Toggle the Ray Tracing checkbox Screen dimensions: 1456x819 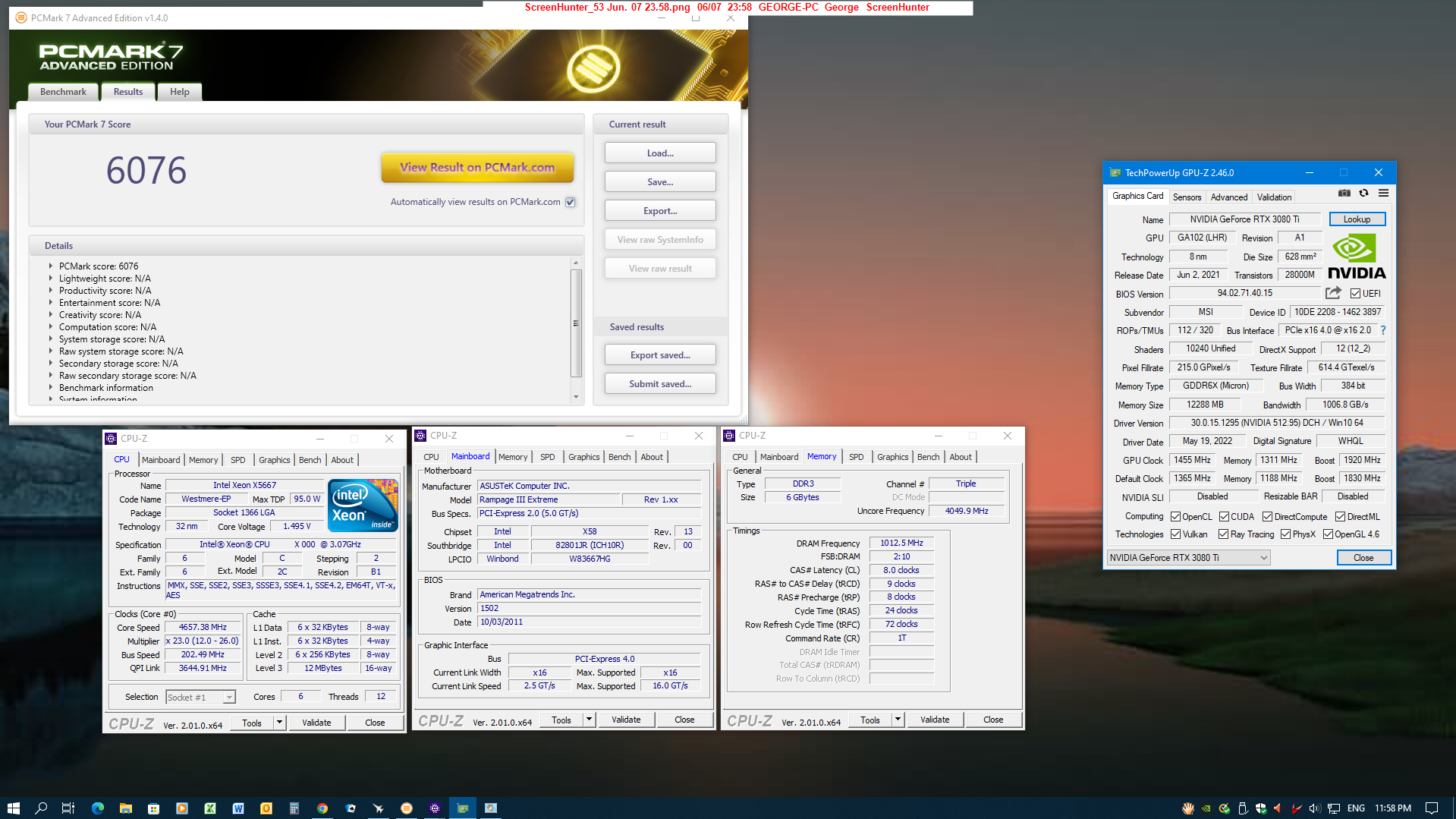pyautogui.click(x=1223, y=534)
